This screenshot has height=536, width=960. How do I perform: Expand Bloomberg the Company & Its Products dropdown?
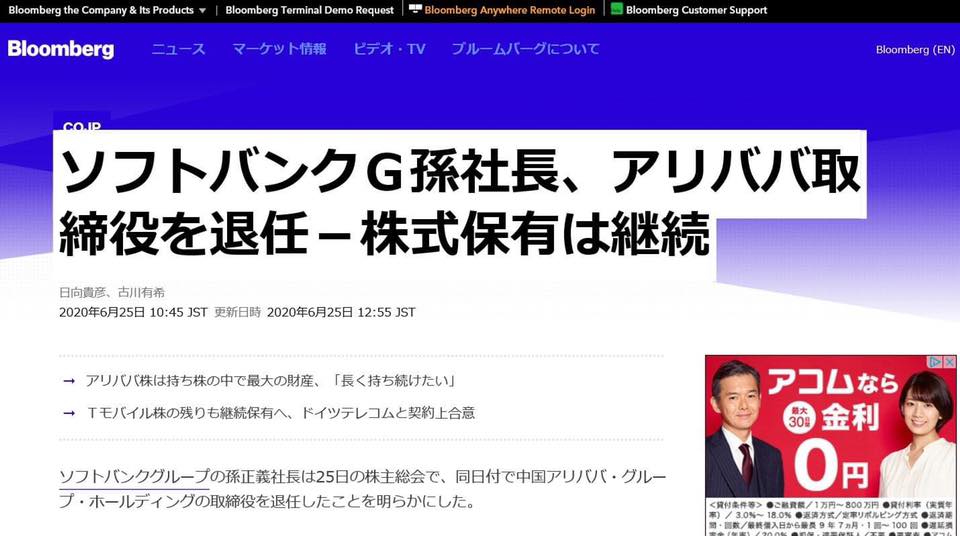[107, 10]
